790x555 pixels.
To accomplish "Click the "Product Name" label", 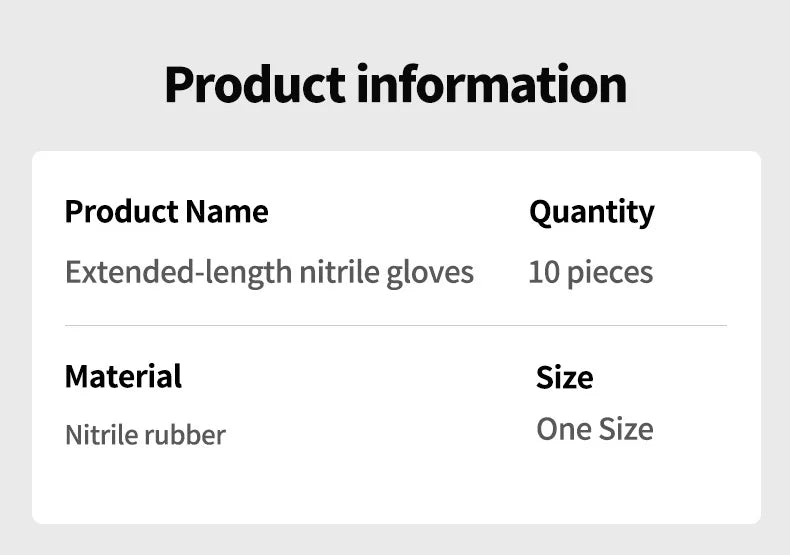I will pyautogui.click(x=166, y=212).
